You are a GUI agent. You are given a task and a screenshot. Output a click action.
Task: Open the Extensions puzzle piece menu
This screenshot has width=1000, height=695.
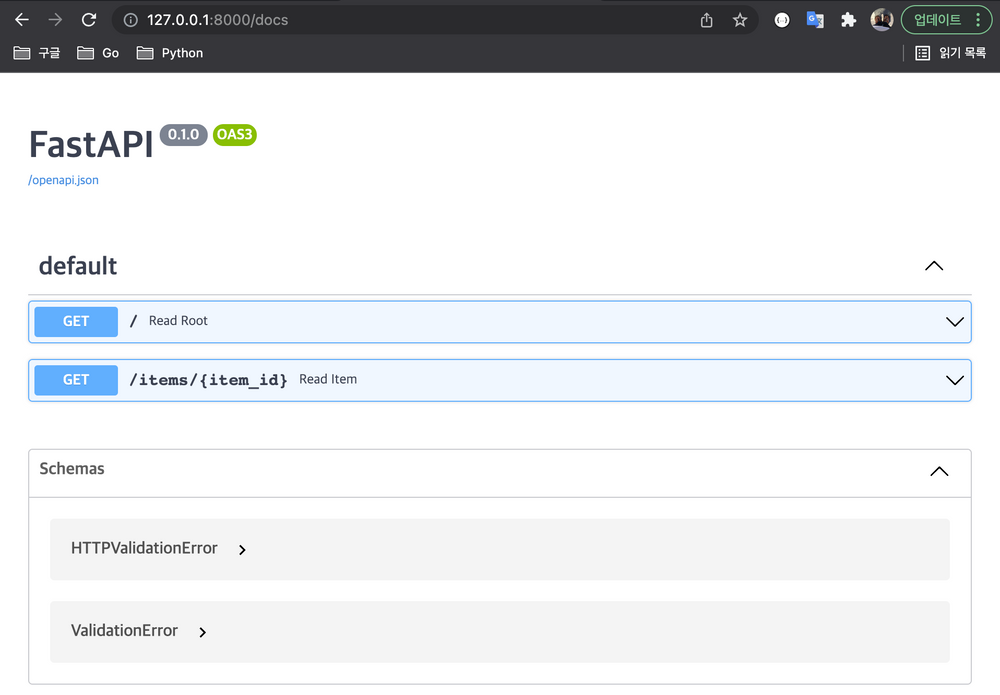coord(848,20)
